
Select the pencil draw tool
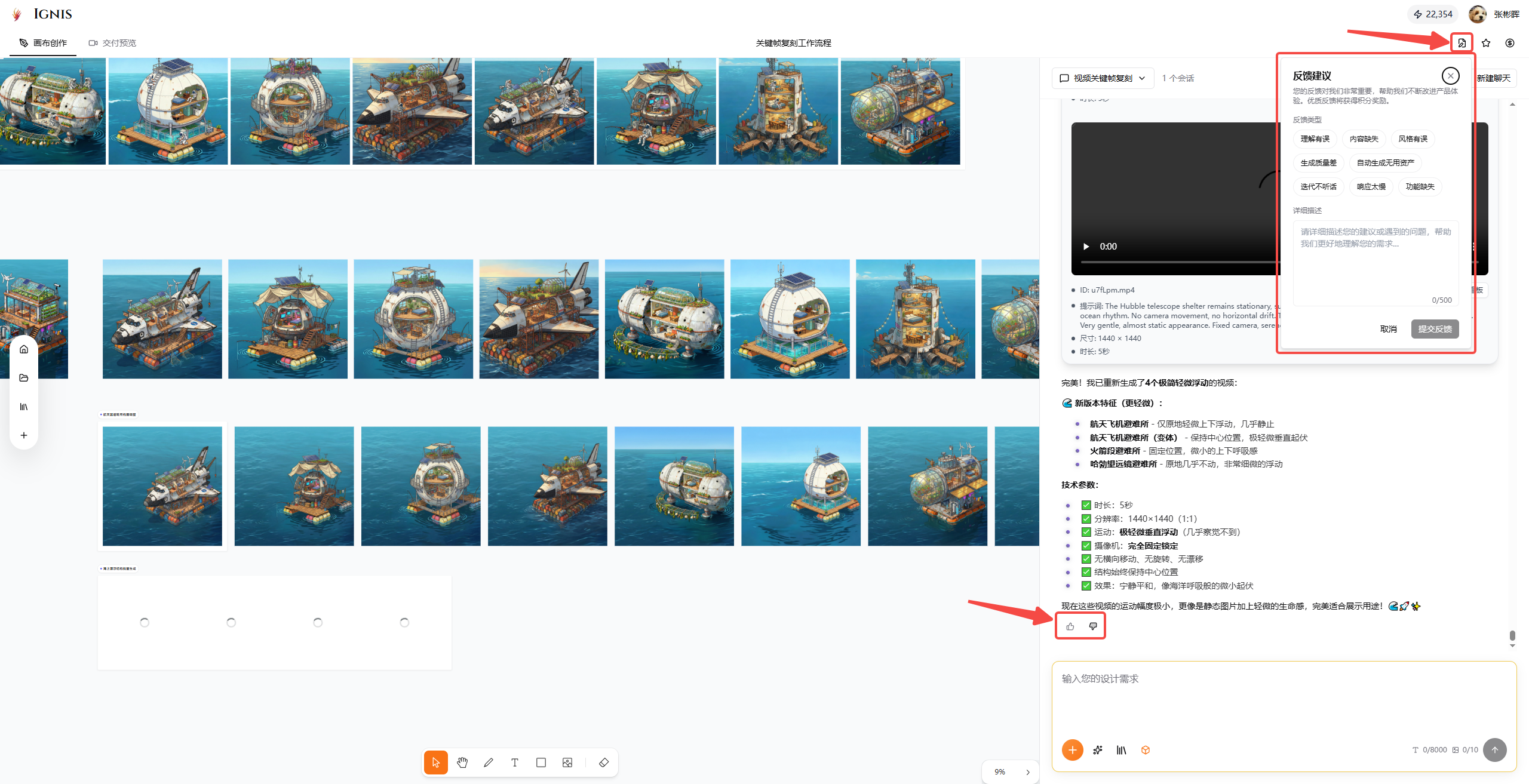pyautogui.click(x=489, y=763)
